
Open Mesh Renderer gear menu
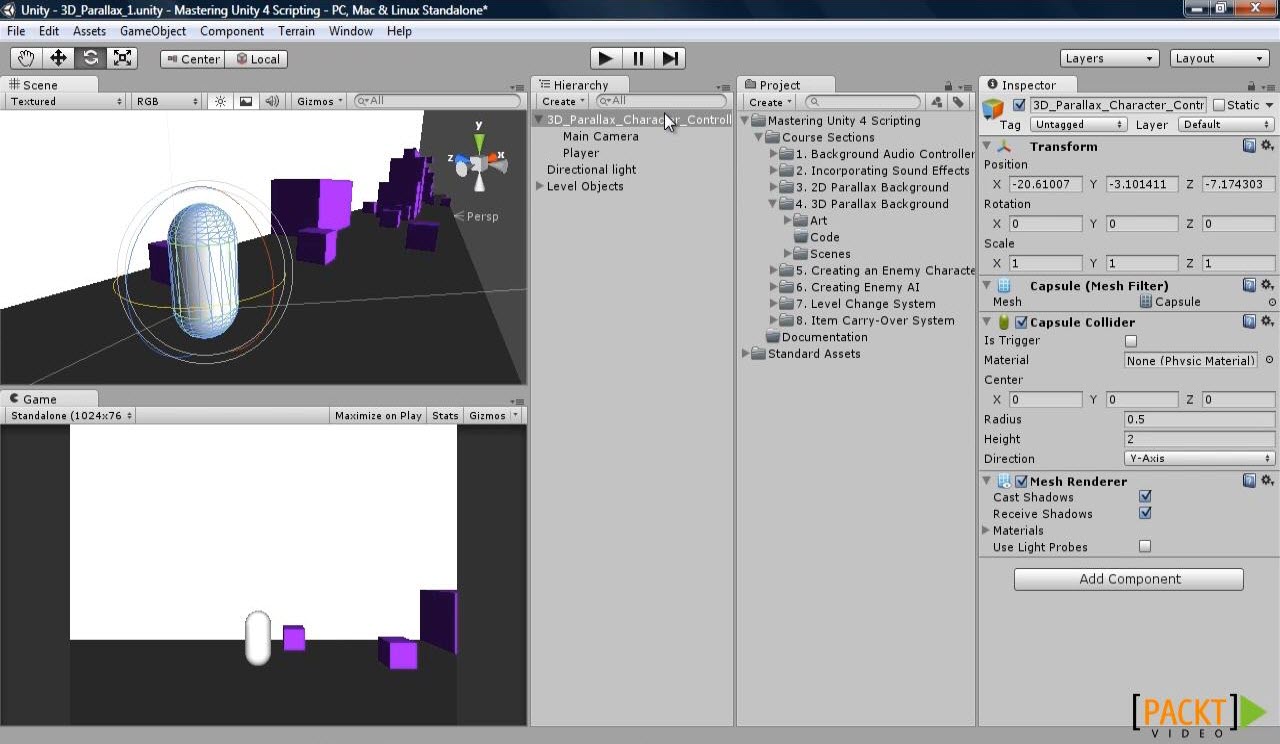coord(1267,481)
